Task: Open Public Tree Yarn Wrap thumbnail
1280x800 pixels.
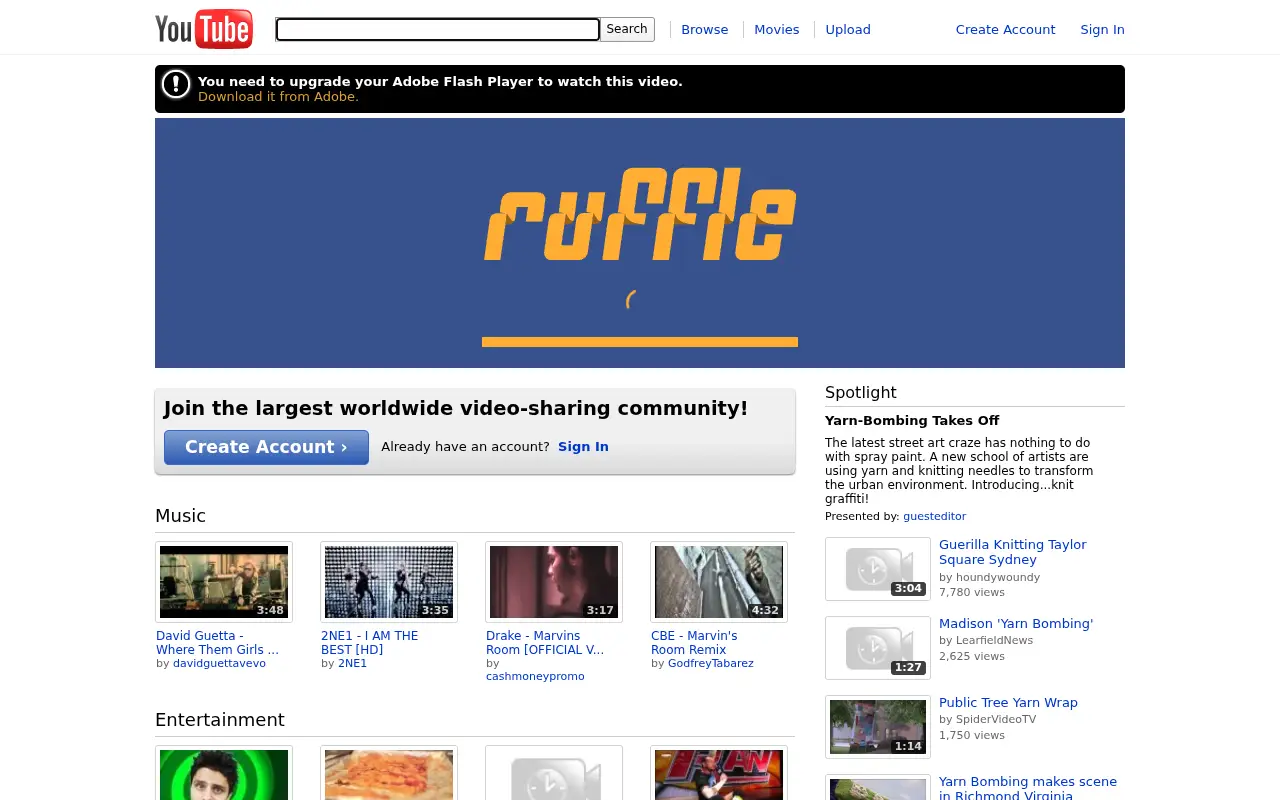Action: click(x=878, y=727)
